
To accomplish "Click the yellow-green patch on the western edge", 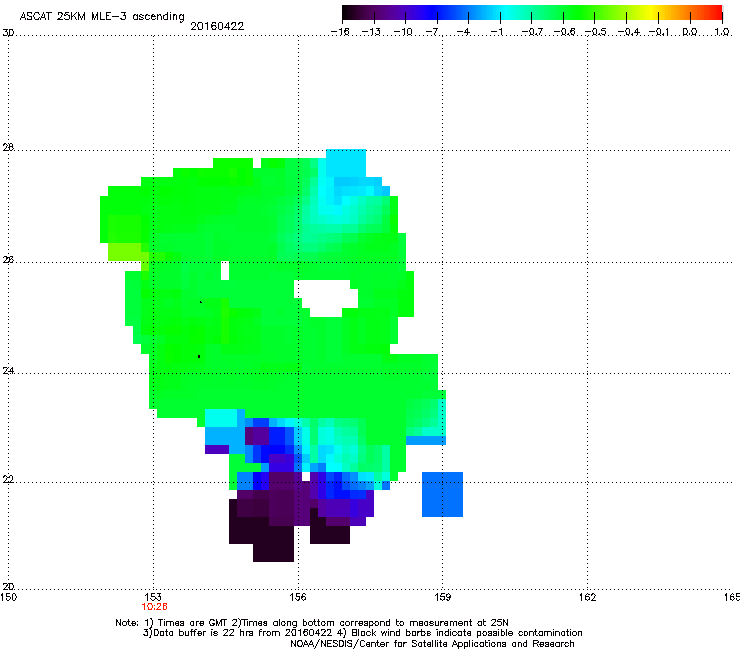I will [x=125, y=252].
